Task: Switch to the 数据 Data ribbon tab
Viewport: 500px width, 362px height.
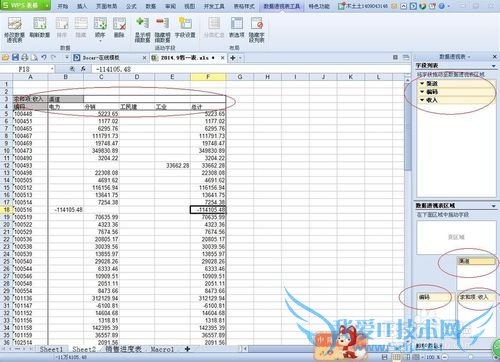Action: 151,6
